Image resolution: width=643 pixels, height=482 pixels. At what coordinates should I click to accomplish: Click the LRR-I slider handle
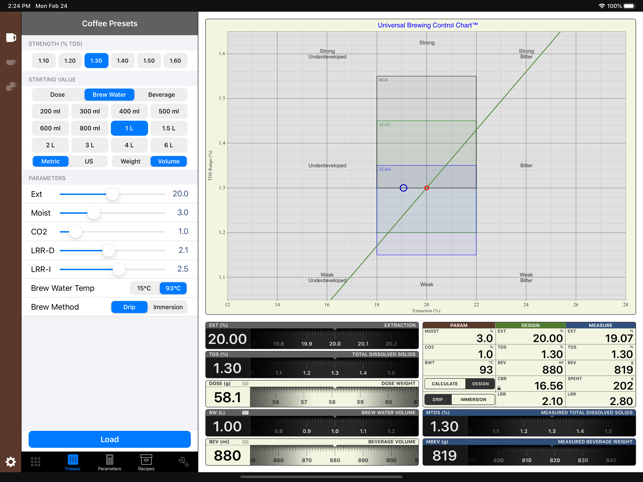coord(119,269)
